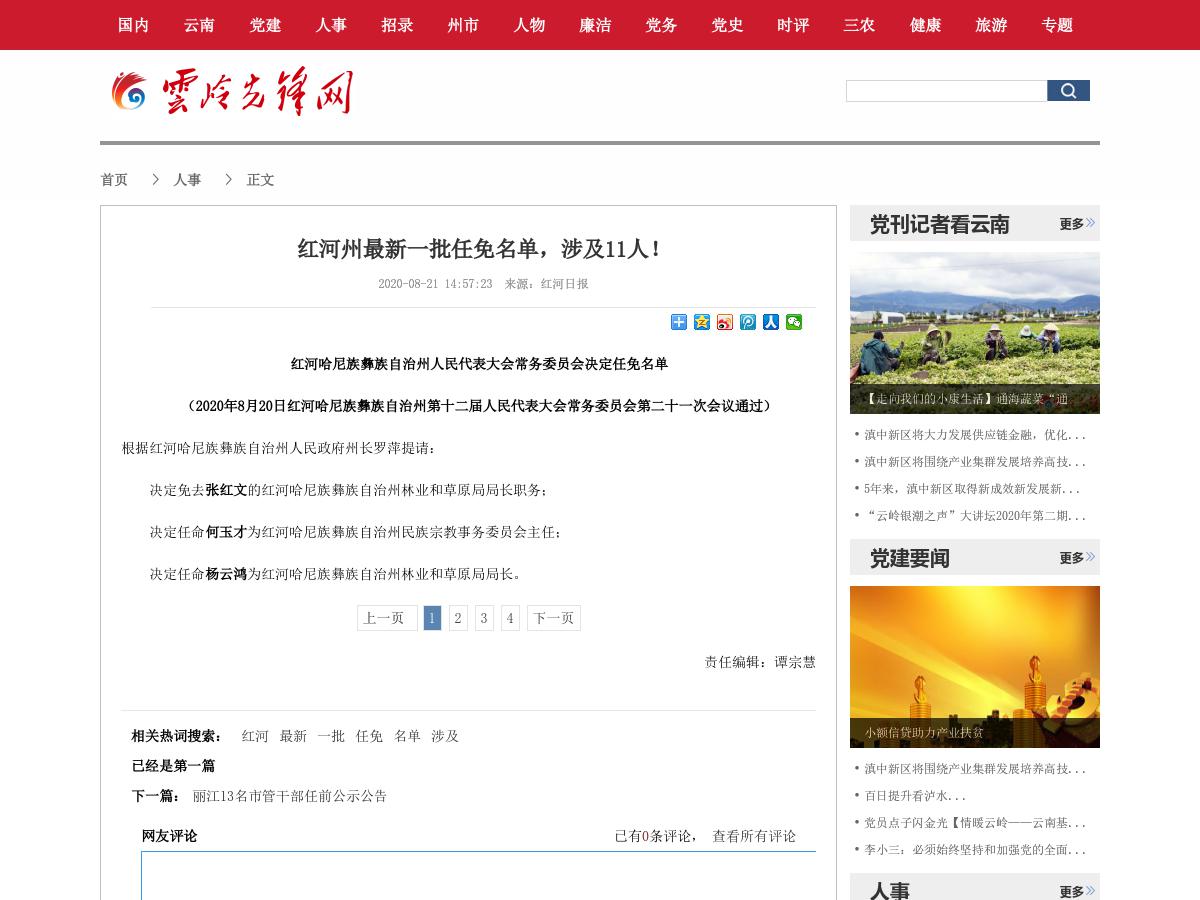Go to page 3 of the article
Viewport: 1200px width, 900px height.
[x=484, y=617]
